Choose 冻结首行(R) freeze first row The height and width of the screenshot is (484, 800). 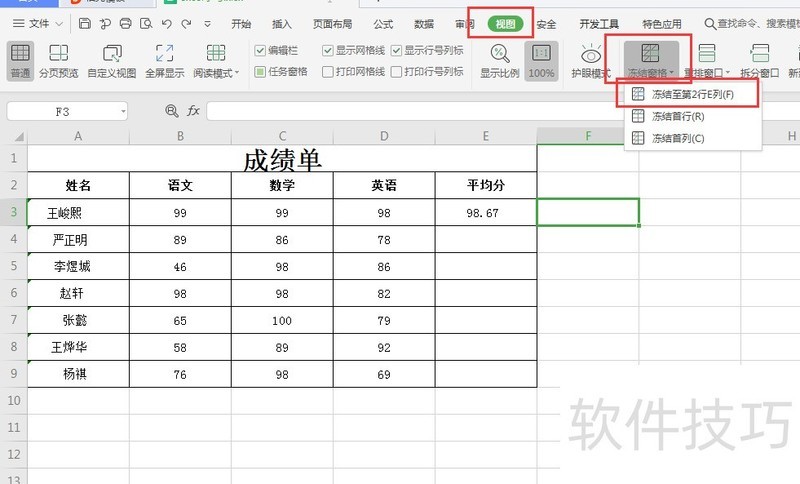click(x=692, y=116)
